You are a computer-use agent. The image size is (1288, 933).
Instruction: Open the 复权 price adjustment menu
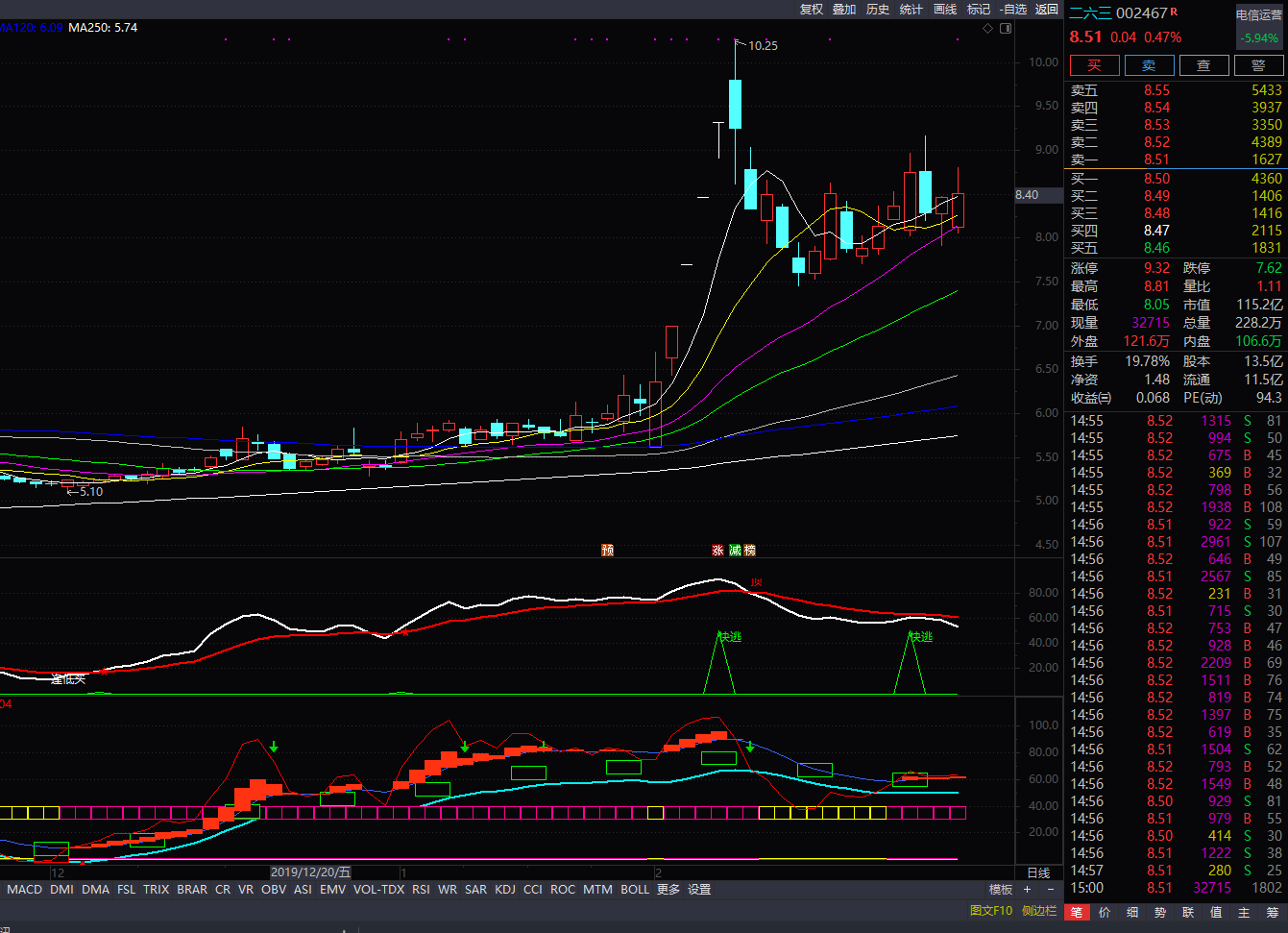click(x=812, y=9)
